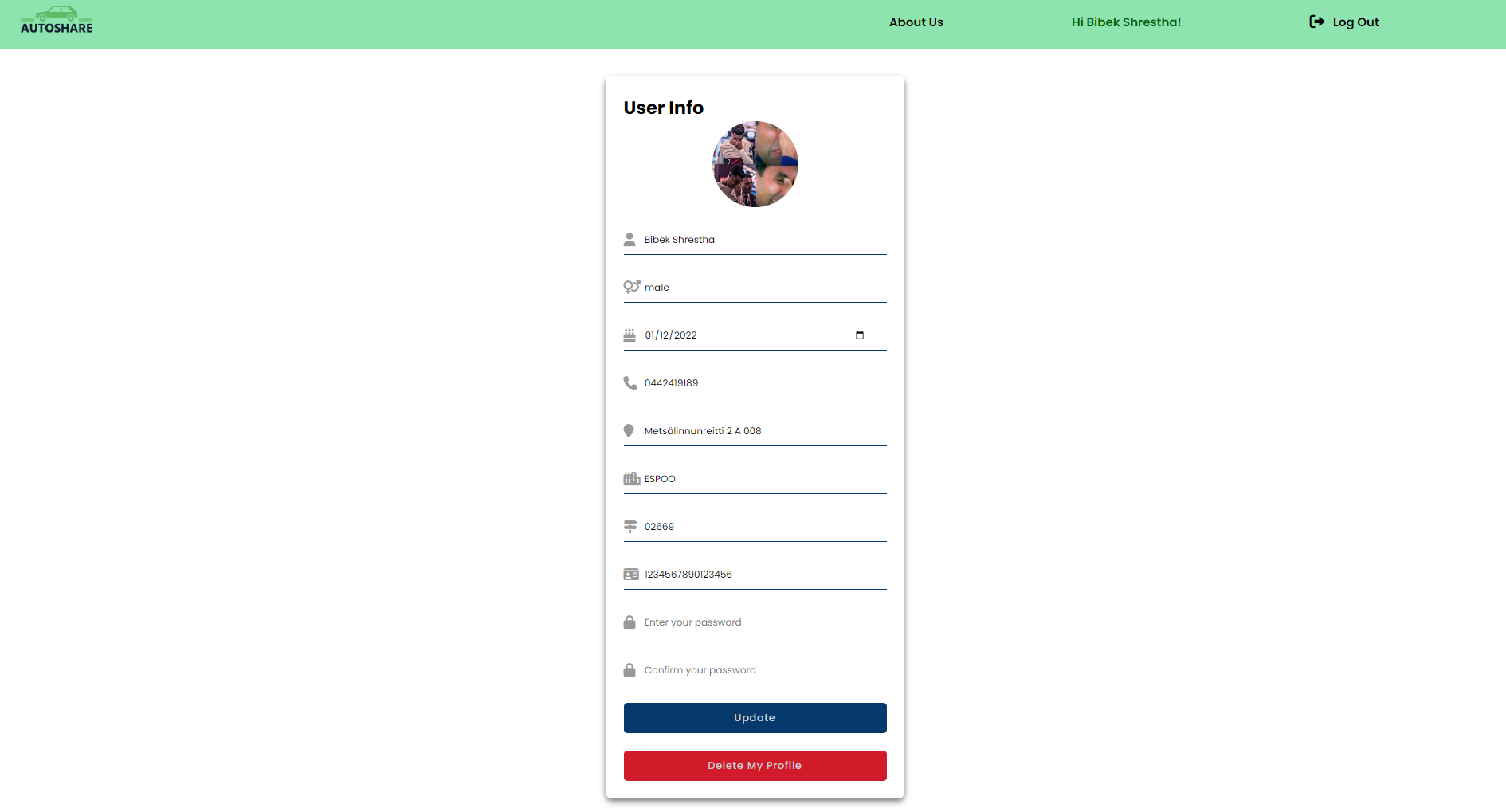Click the Delete My Profile button
The image size is (1506, 812).
coord(755,765)
